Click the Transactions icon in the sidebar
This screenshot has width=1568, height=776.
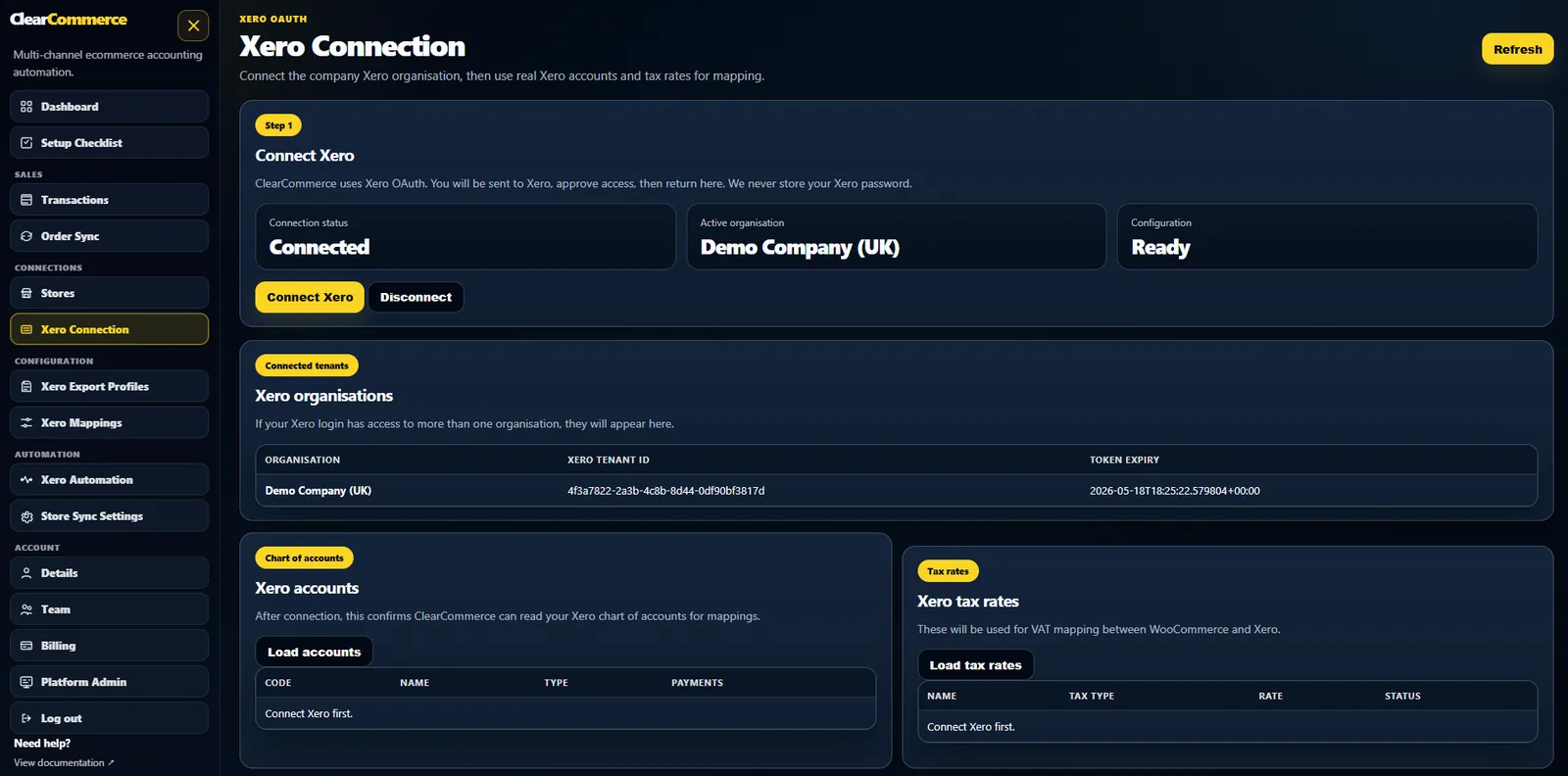(26, 200)
